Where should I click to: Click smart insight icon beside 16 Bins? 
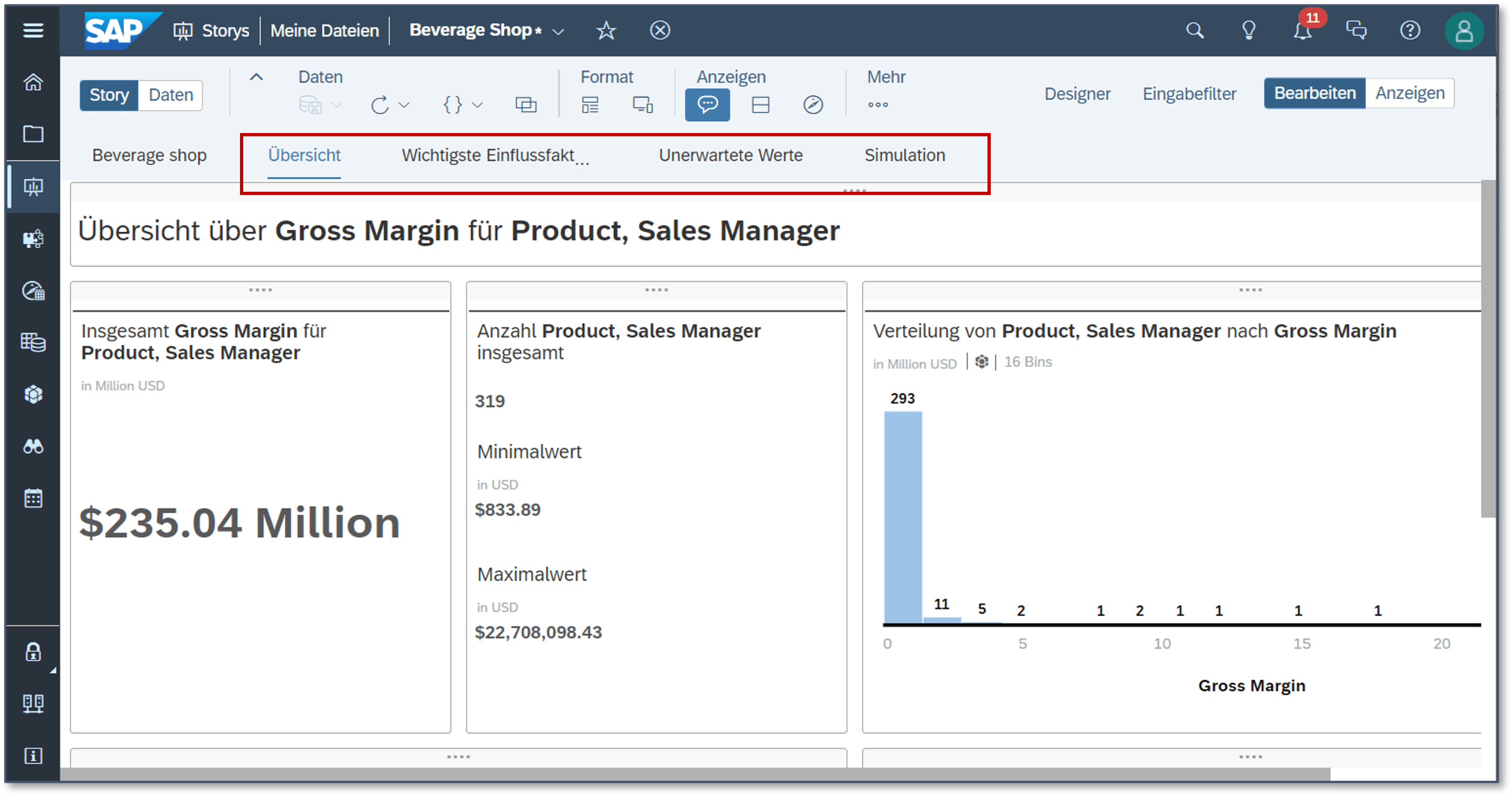click(982, 362)
